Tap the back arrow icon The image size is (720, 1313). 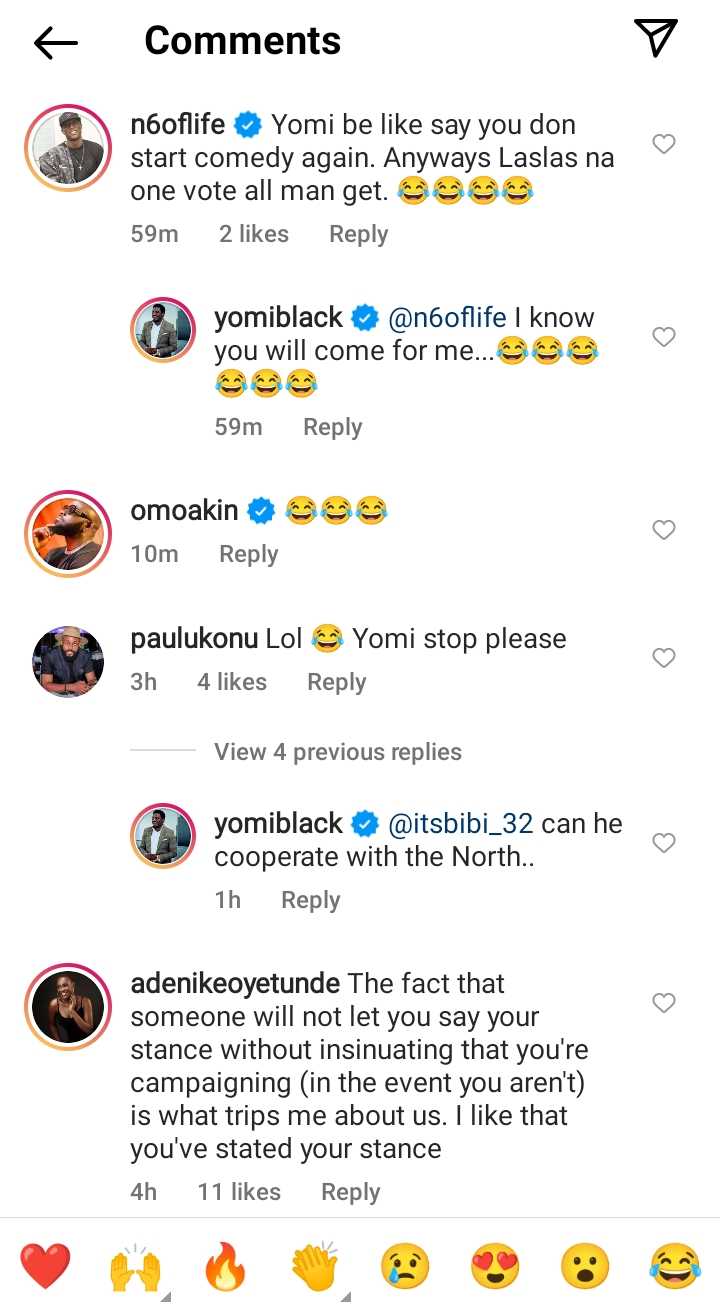click(x=56, y=42)
